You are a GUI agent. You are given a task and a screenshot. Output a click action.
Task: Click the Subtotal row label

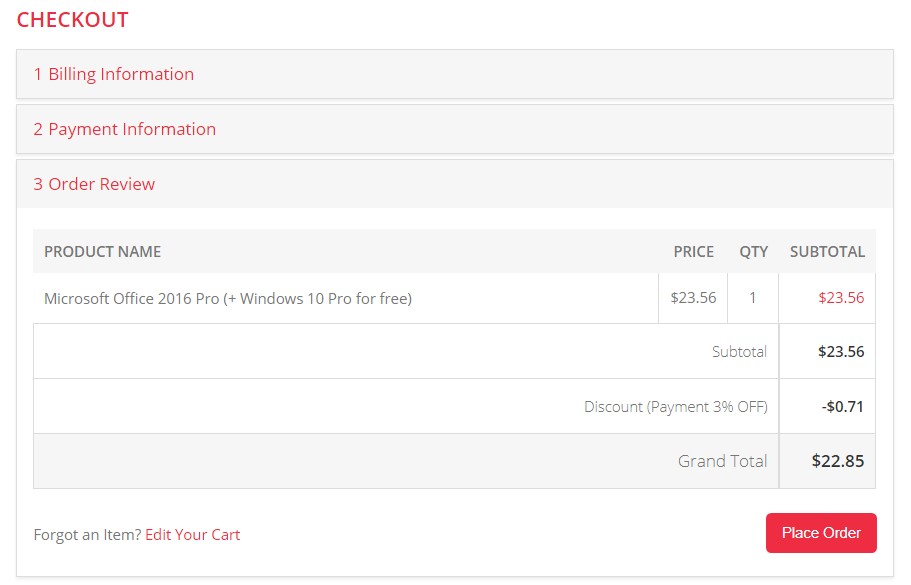[739, 352]
